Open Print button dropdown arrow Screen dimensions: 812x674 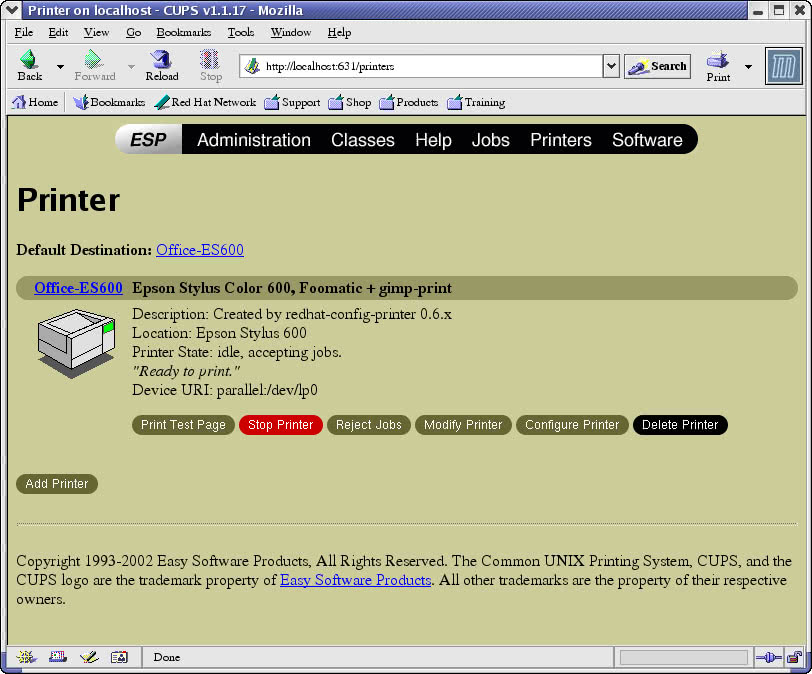pyautogui.click(x=748, y=66)
